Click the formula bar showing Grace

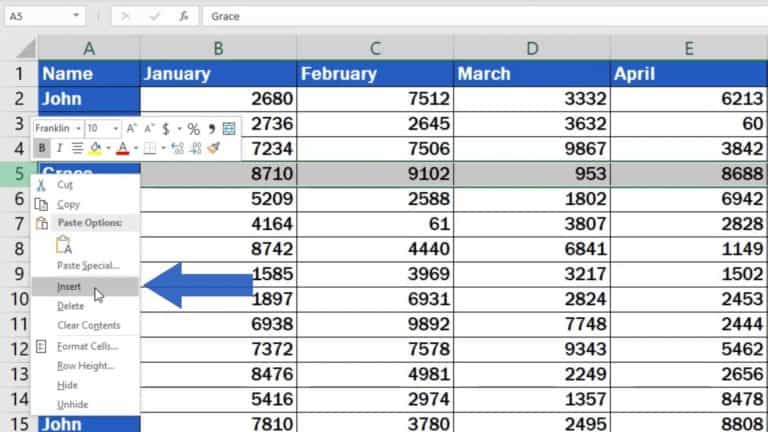click(480, 16)
